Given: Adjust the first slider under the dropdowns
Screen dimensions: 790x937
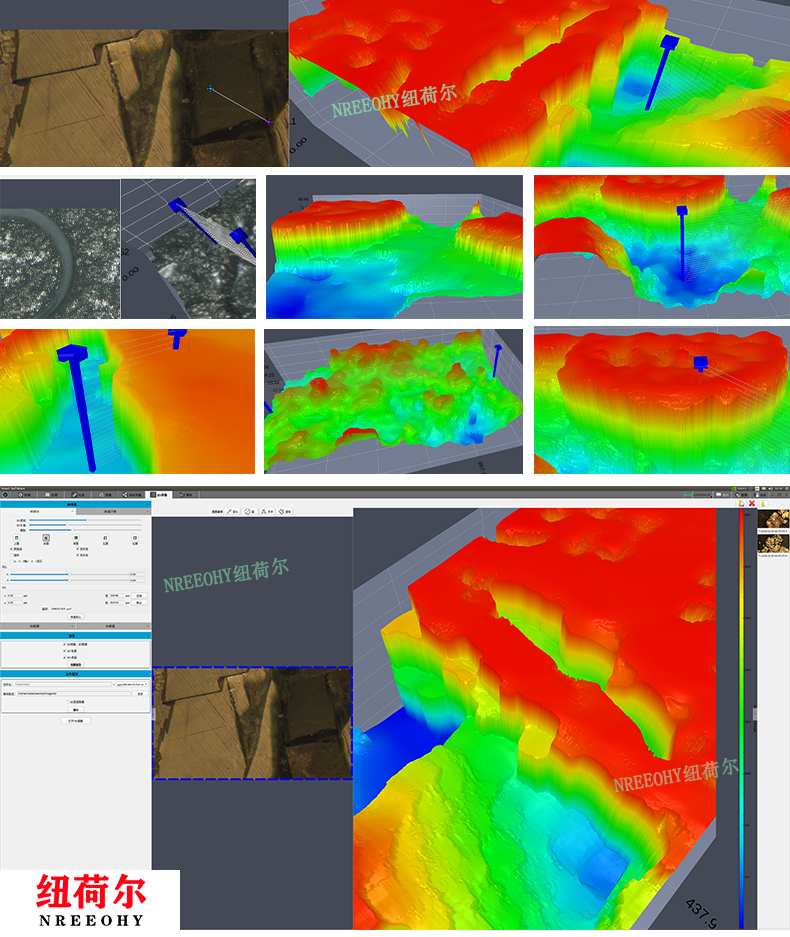Looking at the screenshot, I should 85,520.
